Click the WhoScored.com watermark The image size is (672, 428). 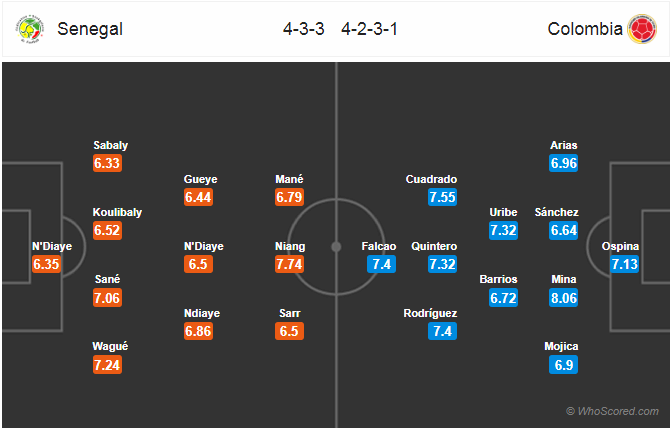[612, 411]
